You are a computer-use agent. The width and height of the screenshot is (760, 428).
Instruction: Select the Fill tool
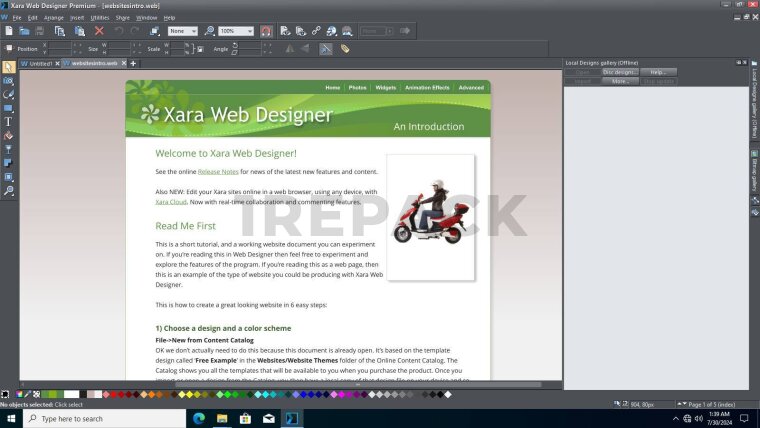coord(8,135)
